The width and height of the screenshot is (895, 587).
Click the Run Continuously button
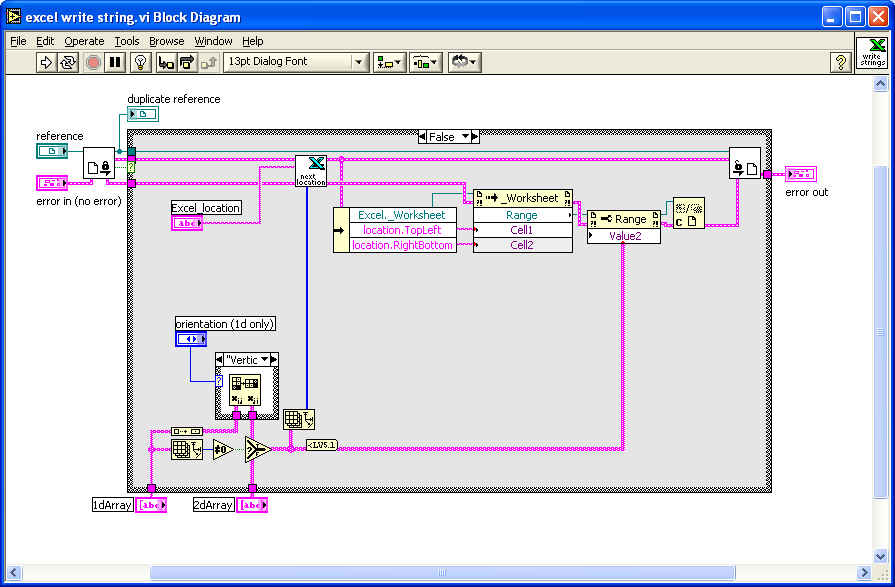click(68, 62)
